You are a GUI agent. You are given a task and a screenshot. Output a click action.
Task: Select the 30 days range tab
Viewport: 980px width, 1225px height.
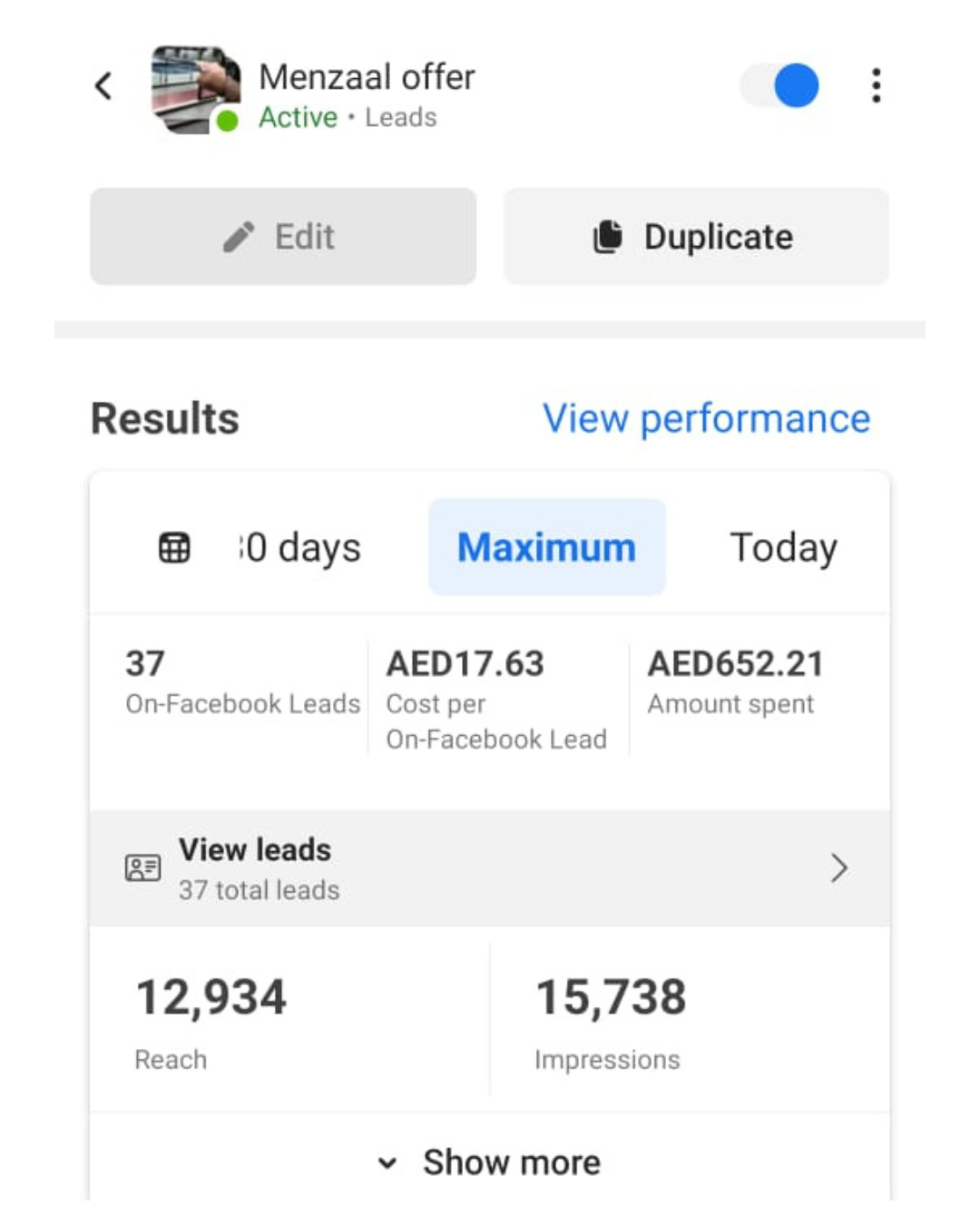(301, 548)
